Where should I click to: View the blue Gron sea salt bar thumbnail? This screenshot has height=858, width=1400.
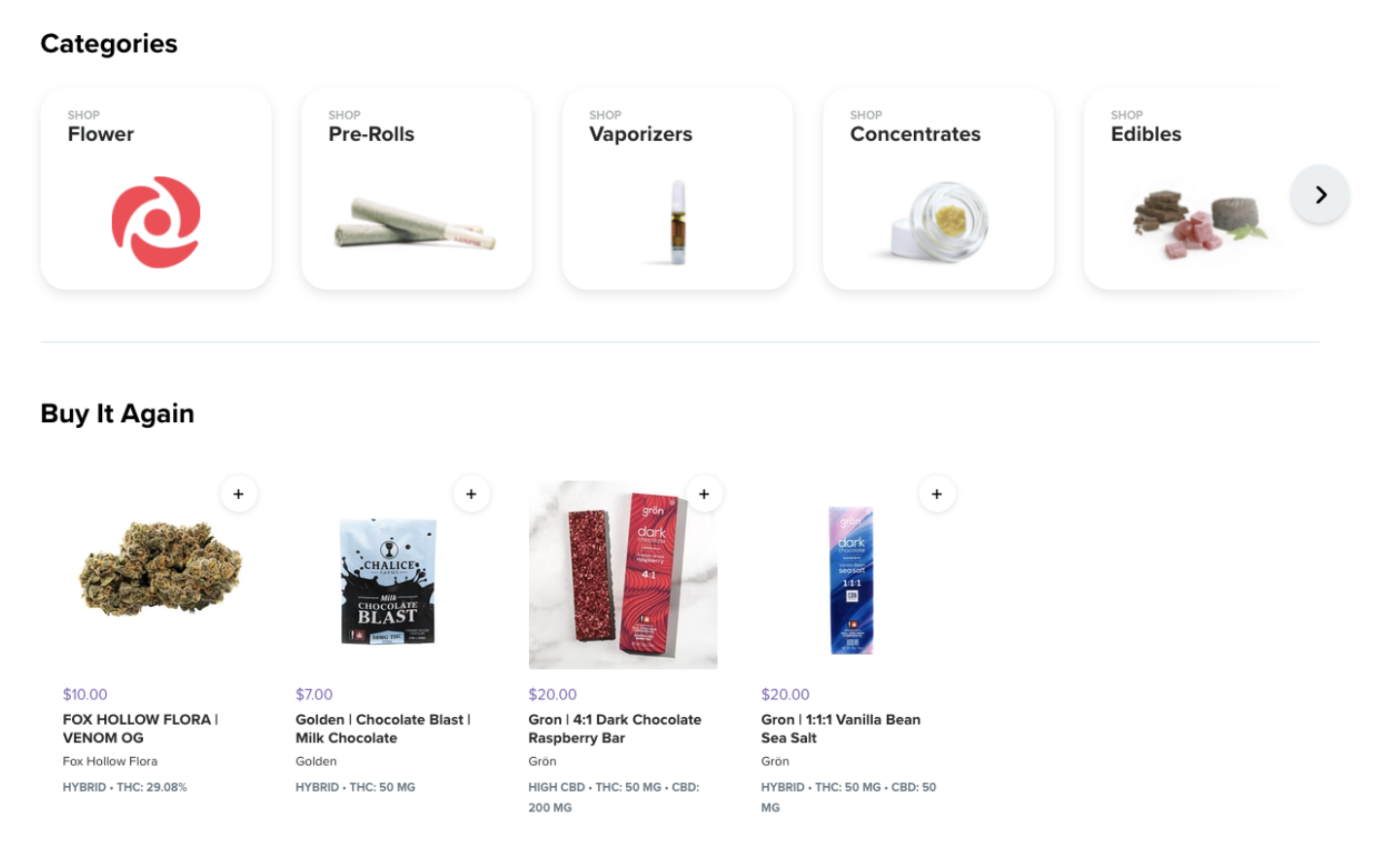tap(851, 580)
